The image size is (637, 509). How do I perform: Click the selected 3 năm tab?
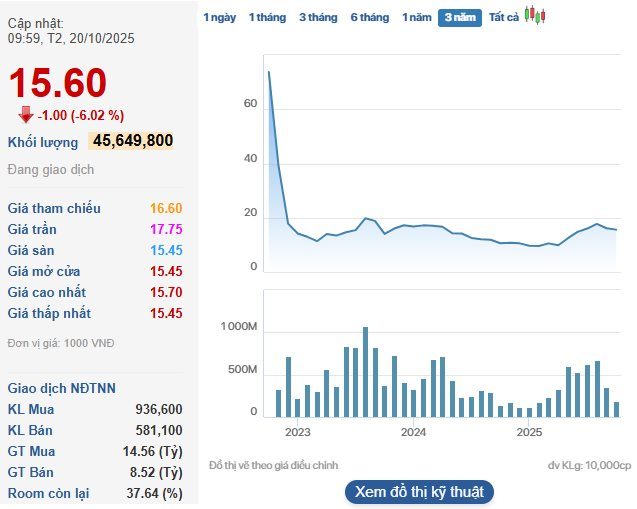click(x=459, y=18)
